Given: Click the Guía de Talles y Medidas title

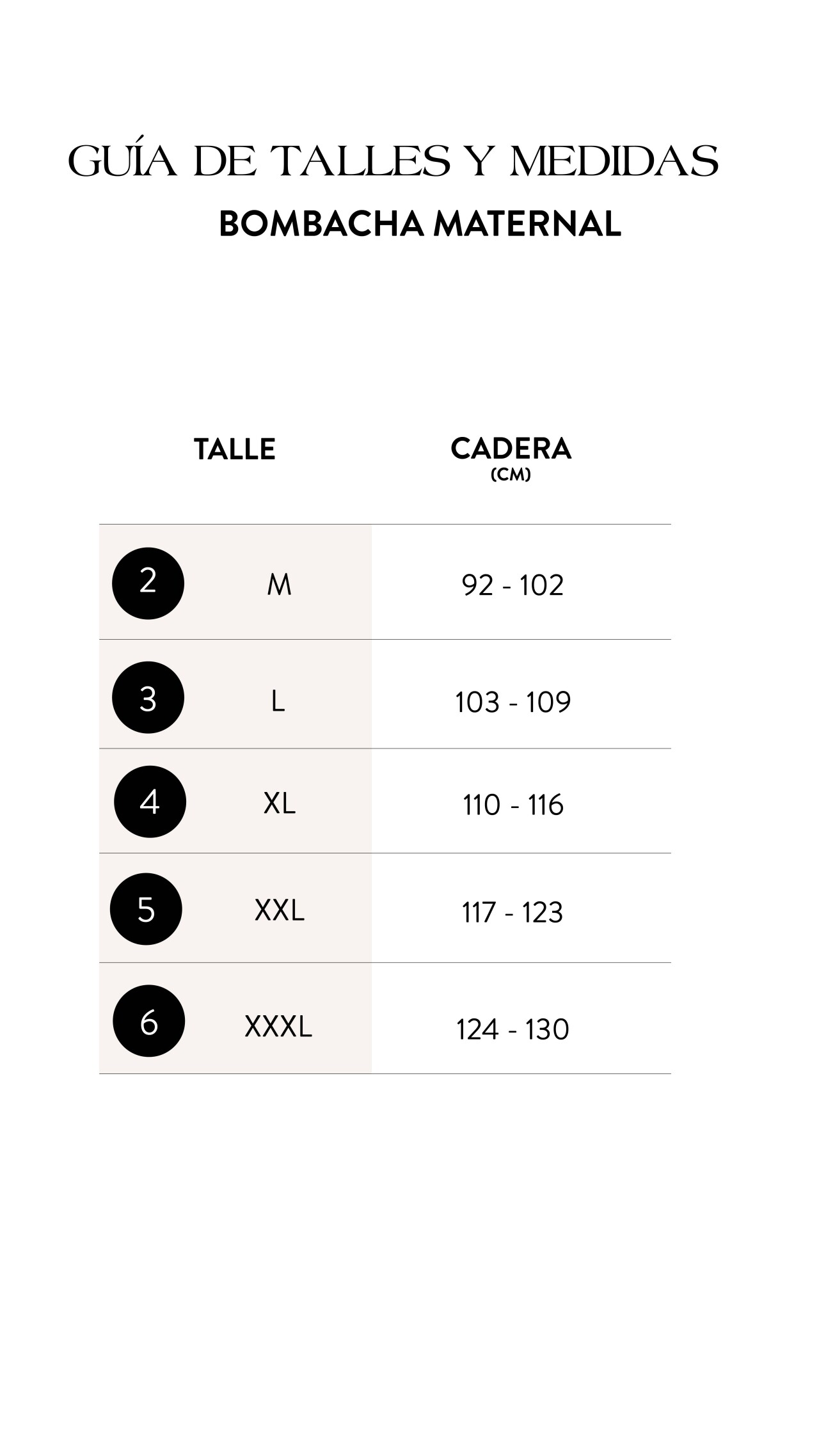Looking at the screenshot, I should click(x=394, y=160).
